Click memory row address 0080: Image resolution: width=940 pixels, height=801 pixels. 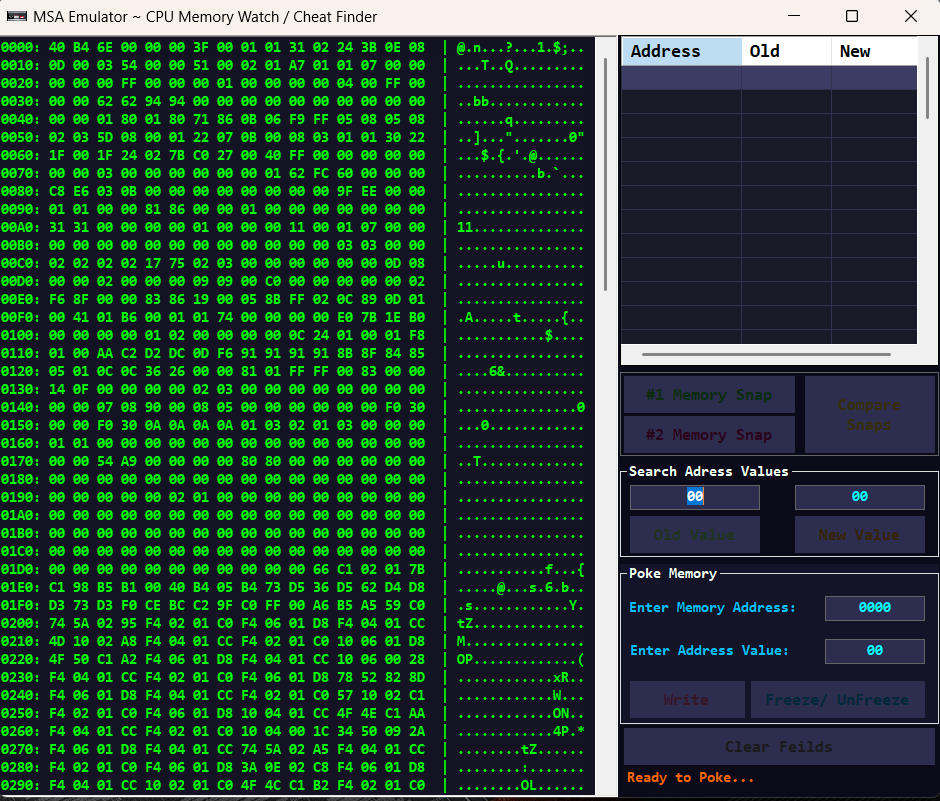[x=20, y=191]
